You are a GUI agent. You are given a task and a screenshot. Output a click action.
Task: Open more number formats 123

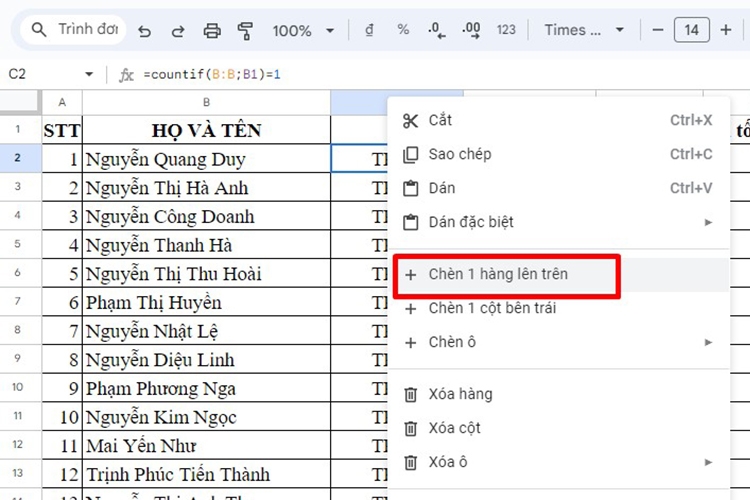tap(506, 30)
